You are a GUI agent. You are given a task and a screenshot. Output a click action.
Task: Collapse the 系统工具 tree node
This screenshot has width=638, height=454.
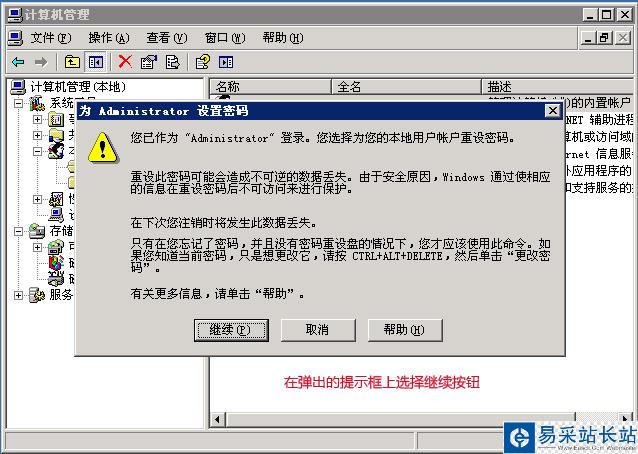pyautogui.click(x=18, y=103)
